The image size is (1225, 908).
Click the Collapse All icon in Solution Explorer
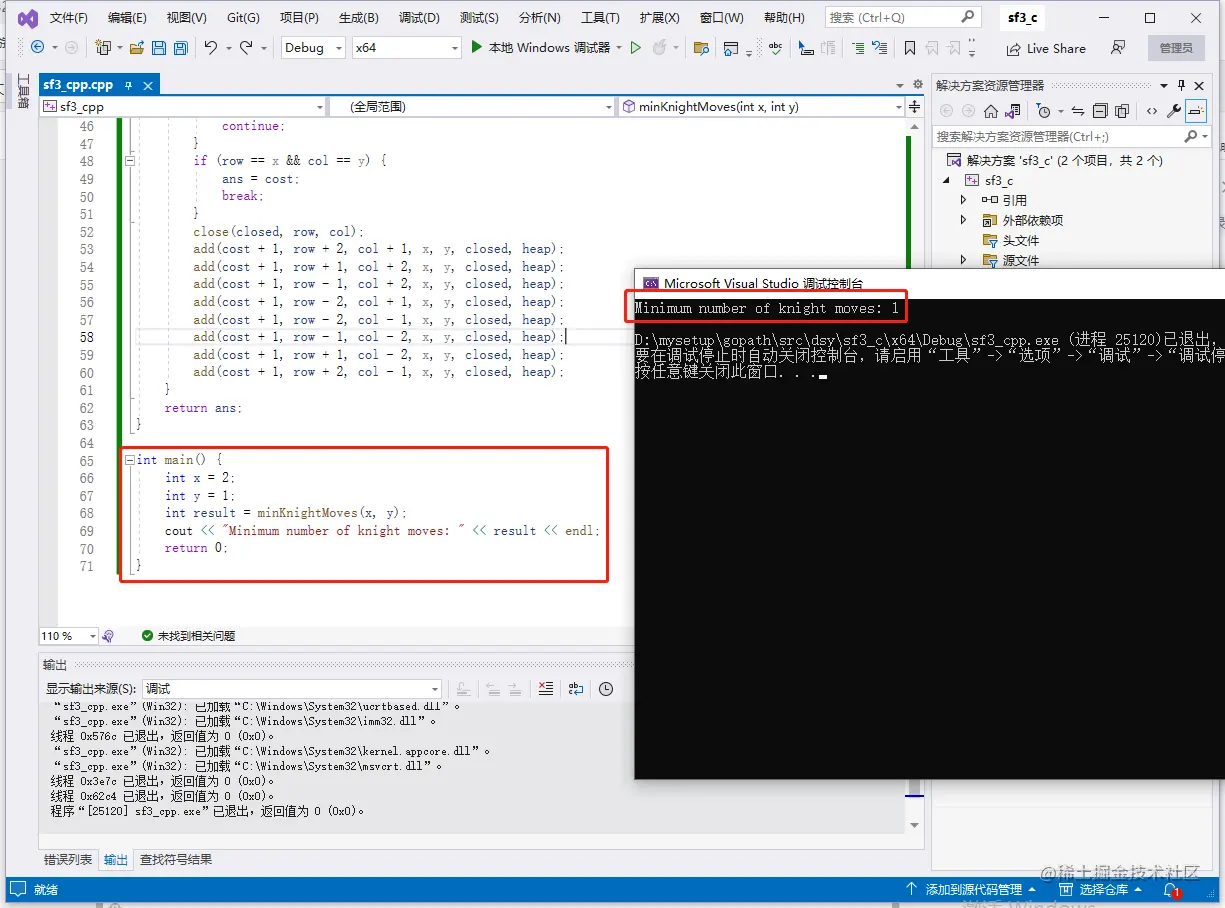coord(1100,111)
